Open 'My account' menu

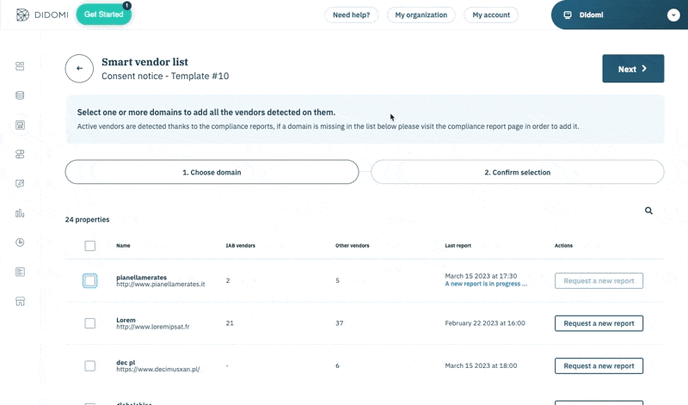coord(491,15)
